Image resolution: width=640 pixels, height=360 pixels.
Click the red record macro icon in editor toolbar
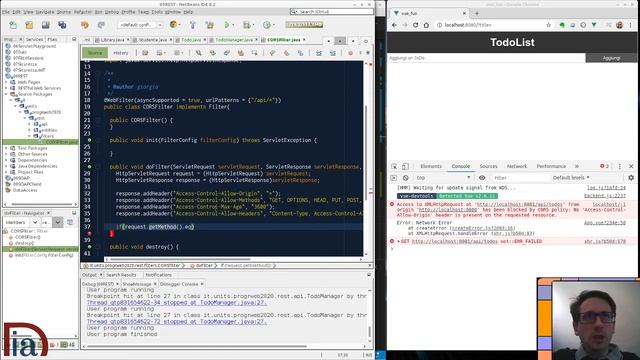[x=350, y=53]
